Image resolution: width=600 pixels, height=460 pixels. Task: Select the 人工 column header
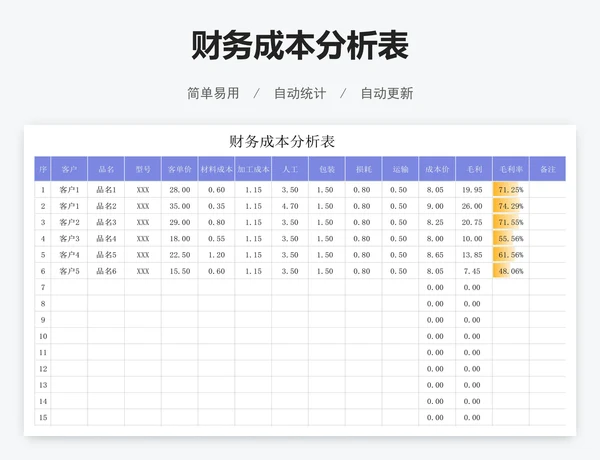click(290, 169)
